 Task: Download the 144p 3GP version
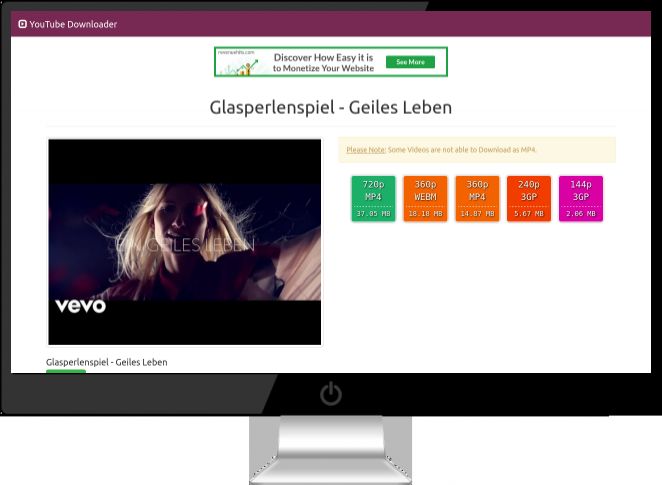pyautogui.click(x=581, y=198)
